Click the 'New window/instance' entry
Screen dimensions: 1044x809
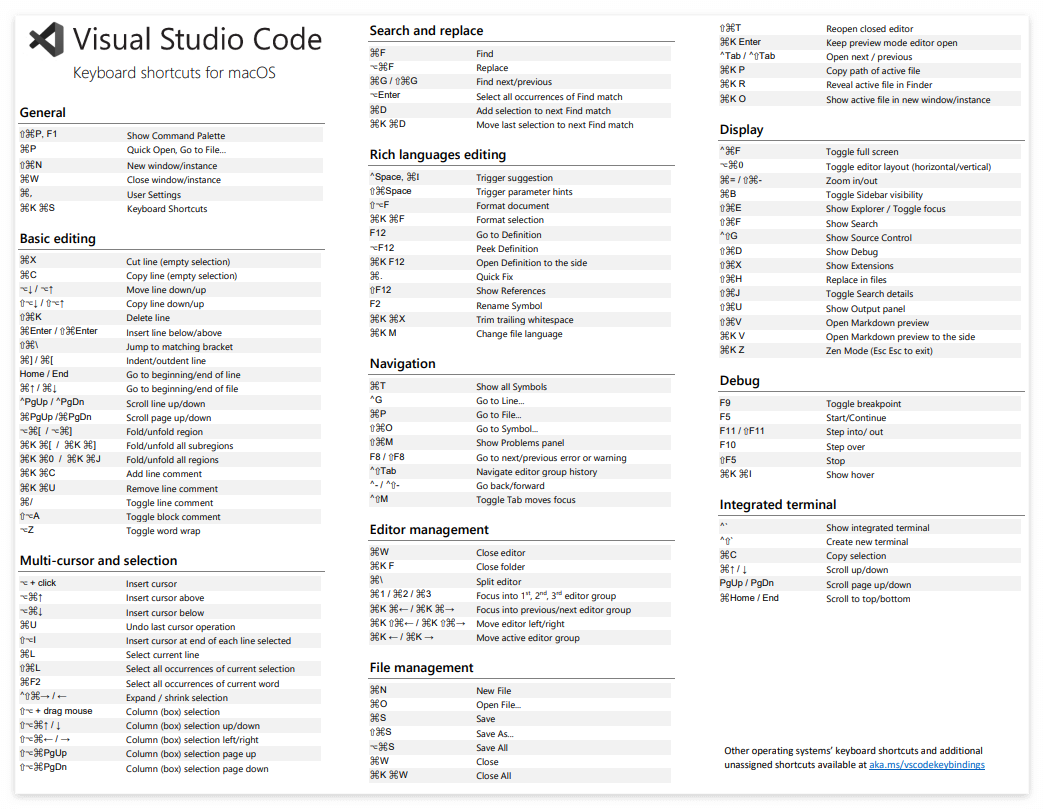pyautogui.click(x=172, y=166)
